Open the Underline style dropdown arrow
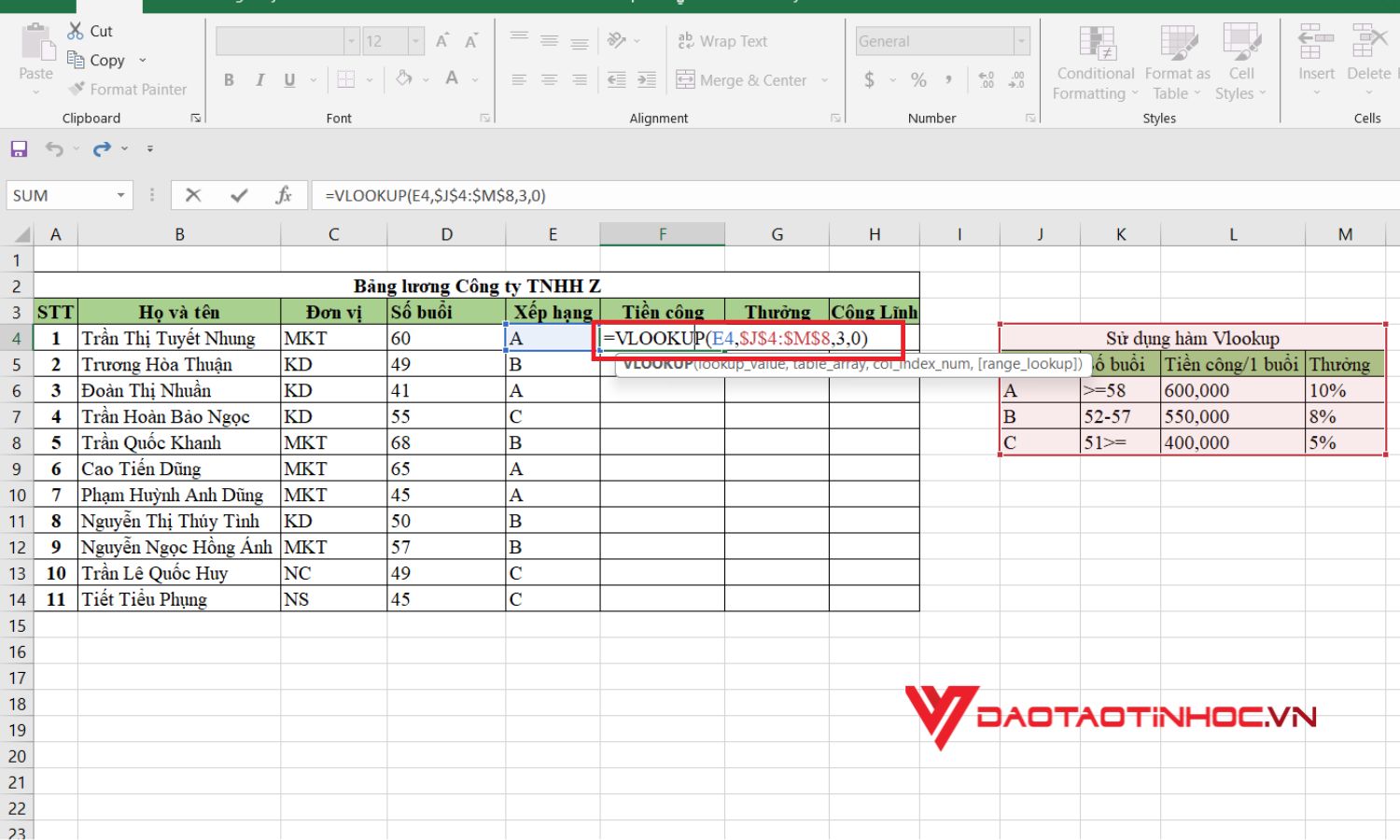This screenshot has height=840, width=1400. click(313, 80)
